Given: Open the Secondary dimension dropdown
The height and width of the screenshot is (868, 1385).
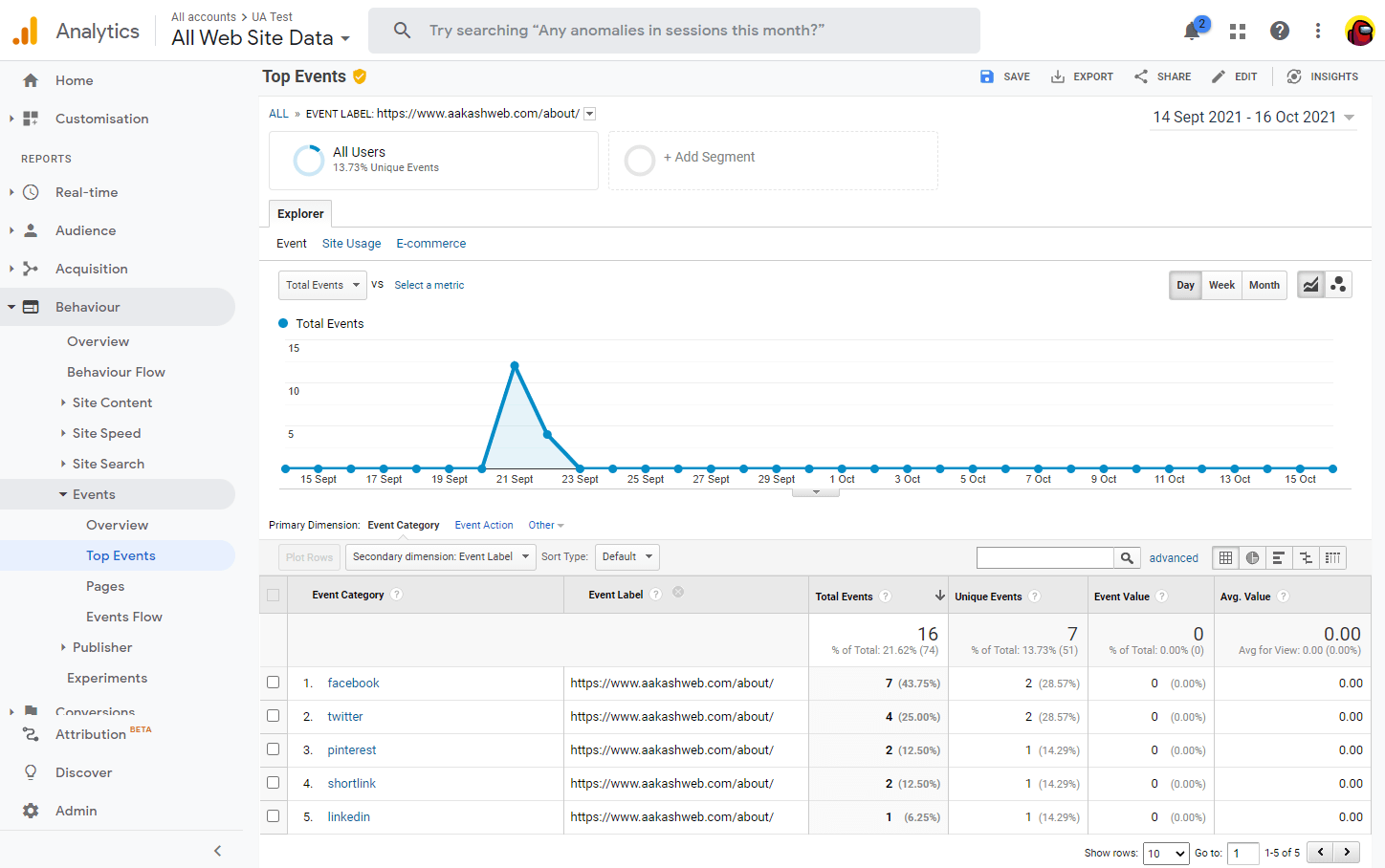Looking at the screenshot, I should (x=440, y=557).
